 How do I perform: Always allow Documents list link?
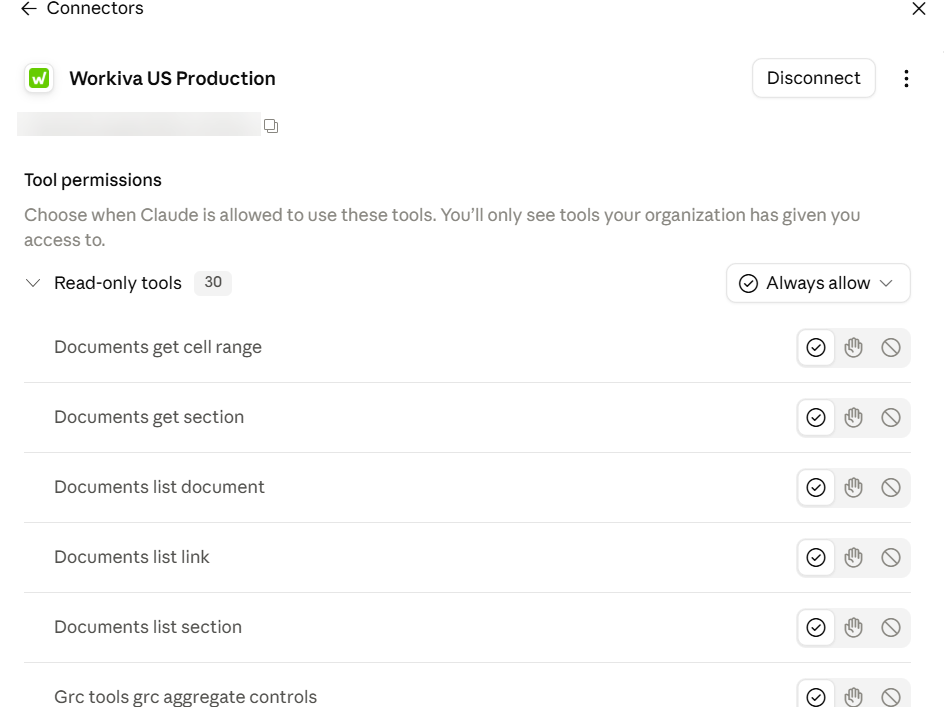[x=816, y=557]
